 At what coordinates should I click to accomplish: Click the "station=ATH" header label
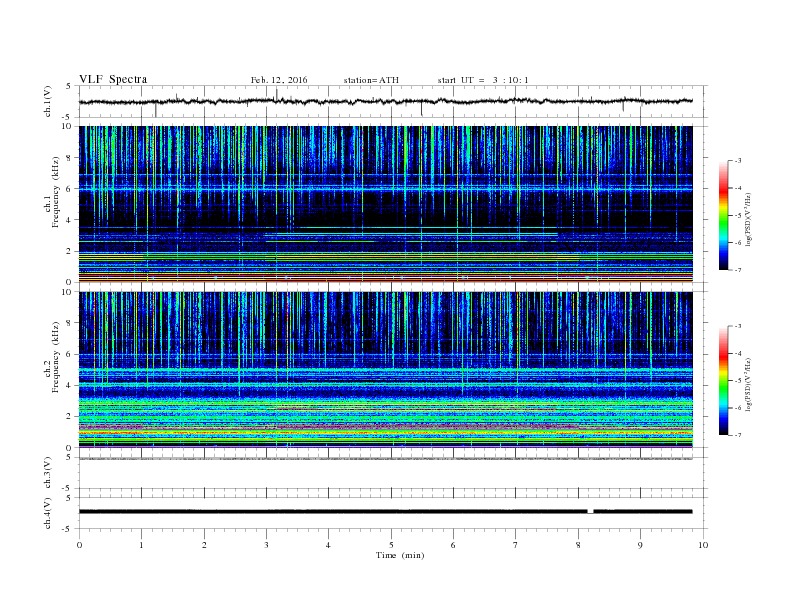(x=371, y=80)
